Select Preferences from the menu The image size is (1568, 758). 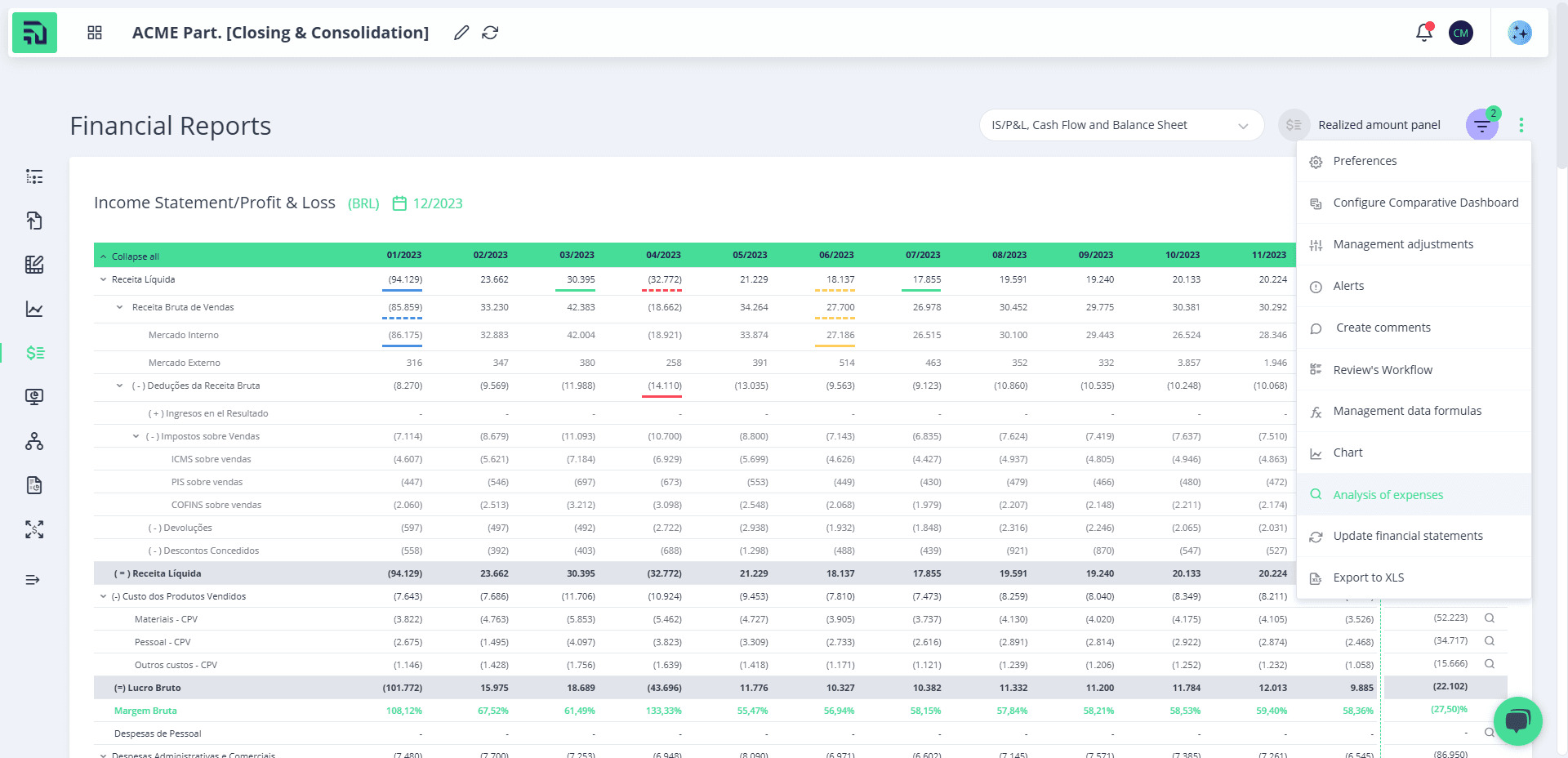coord(1414,161)
